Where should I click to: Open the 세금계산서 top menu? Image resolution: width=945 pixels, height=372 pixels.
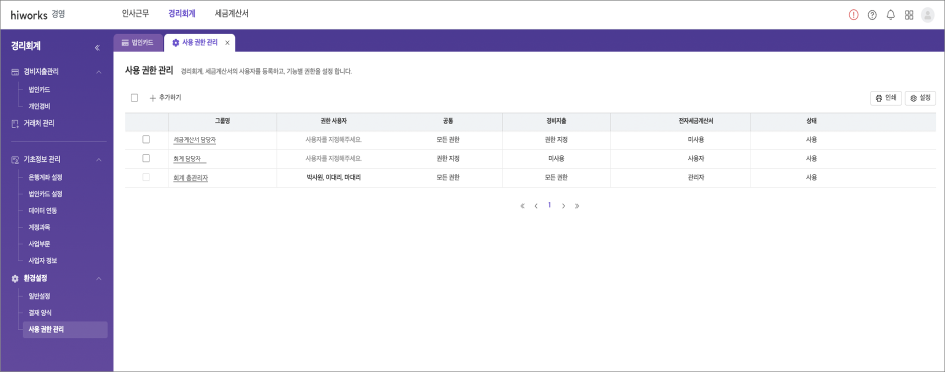click(x=231, y=14)
